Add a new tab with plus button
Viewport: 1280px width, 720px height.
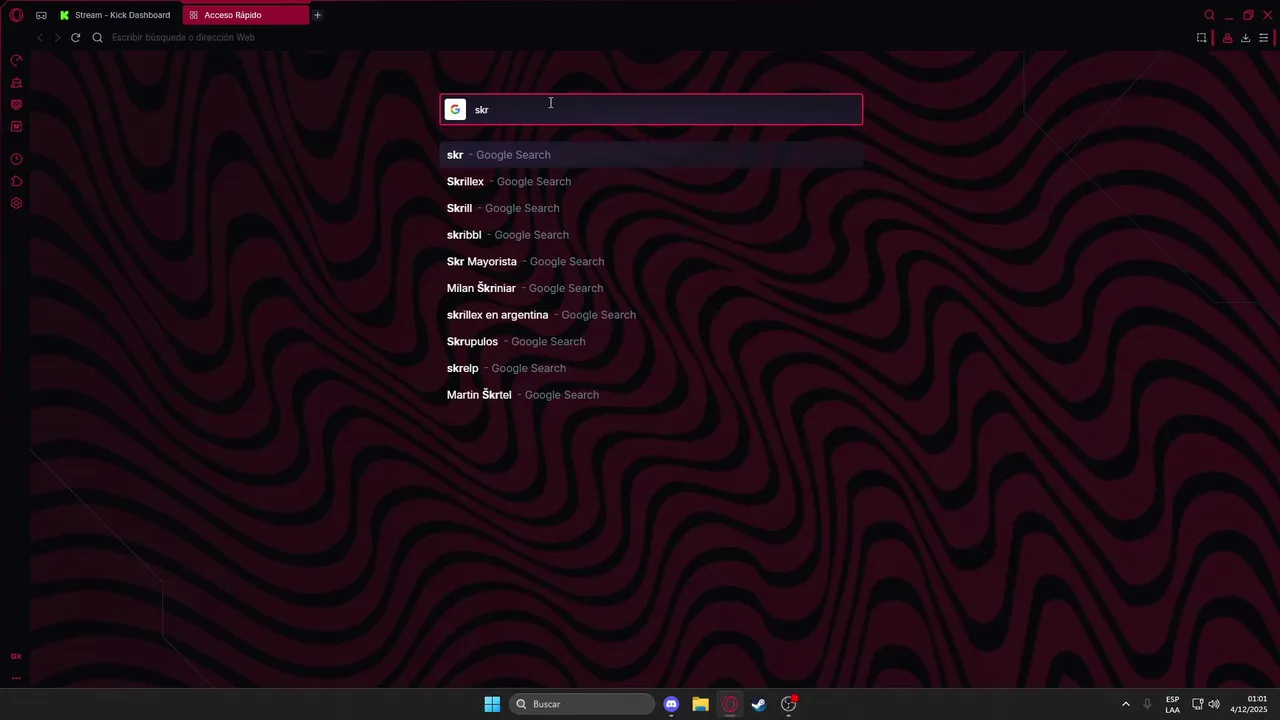(x=317, y=15)
